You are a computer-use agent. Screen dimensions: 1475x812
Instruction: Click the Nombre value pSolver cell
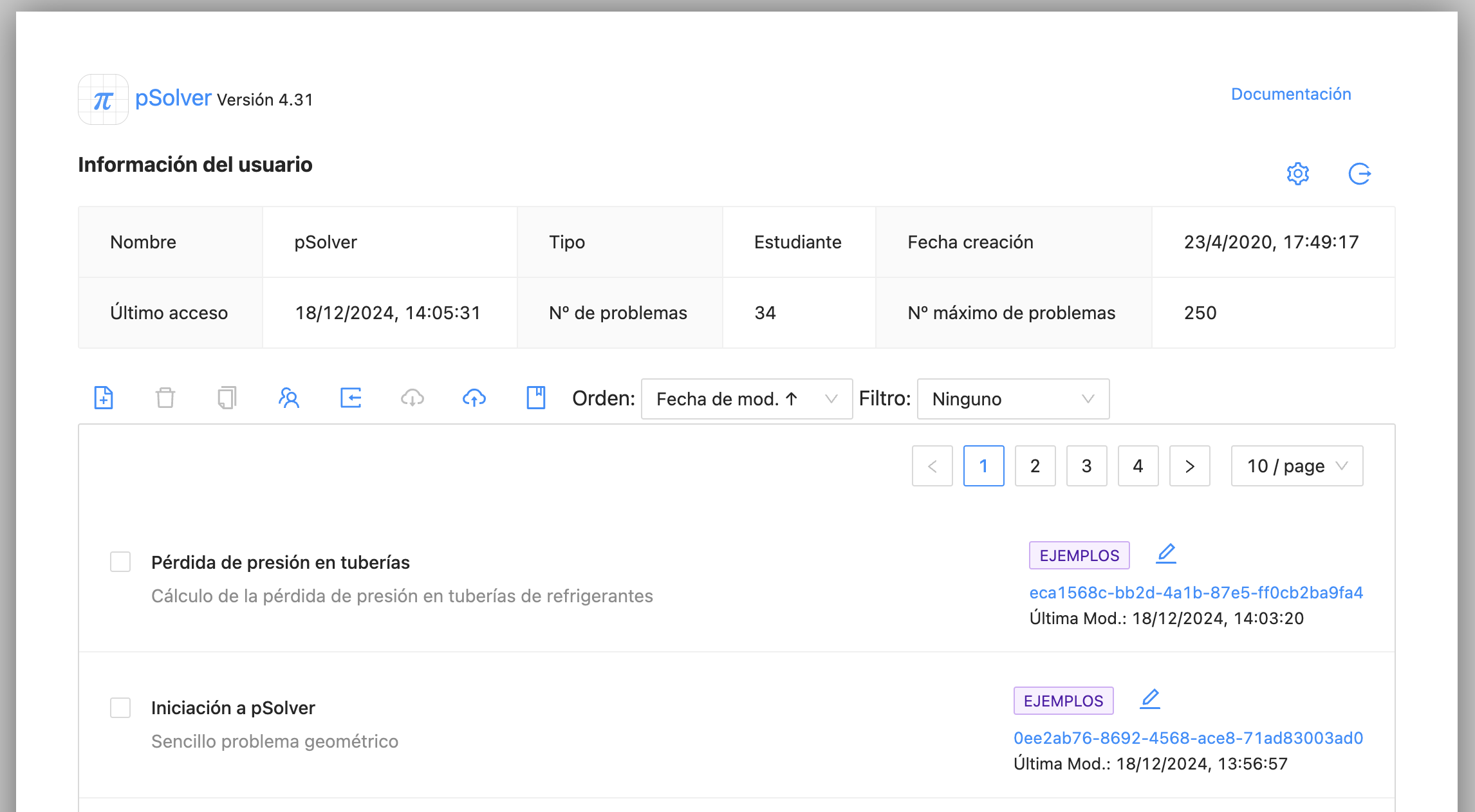(x=389, y=242)
